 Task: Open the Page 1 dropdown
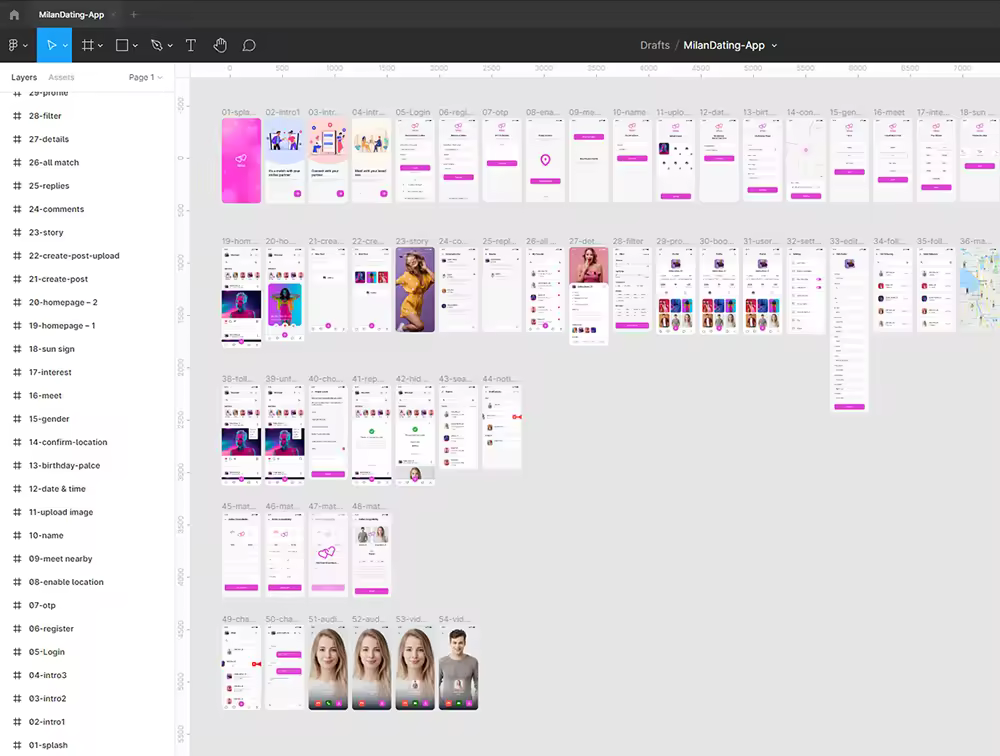pyautogui.click(x=145, y=77)
